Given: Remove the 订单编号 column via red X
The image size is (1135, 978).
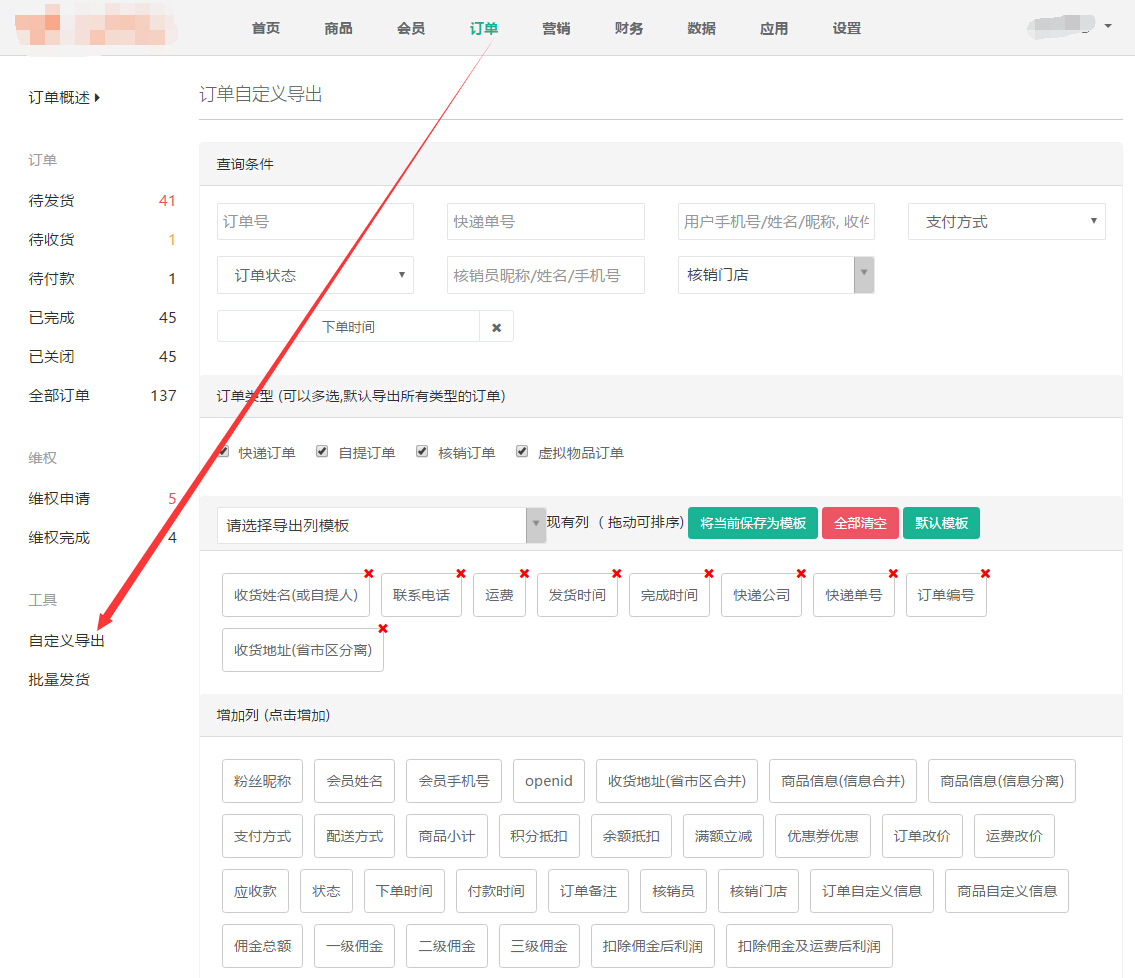Looking at the screenshot, I should (x=985, y=574).
